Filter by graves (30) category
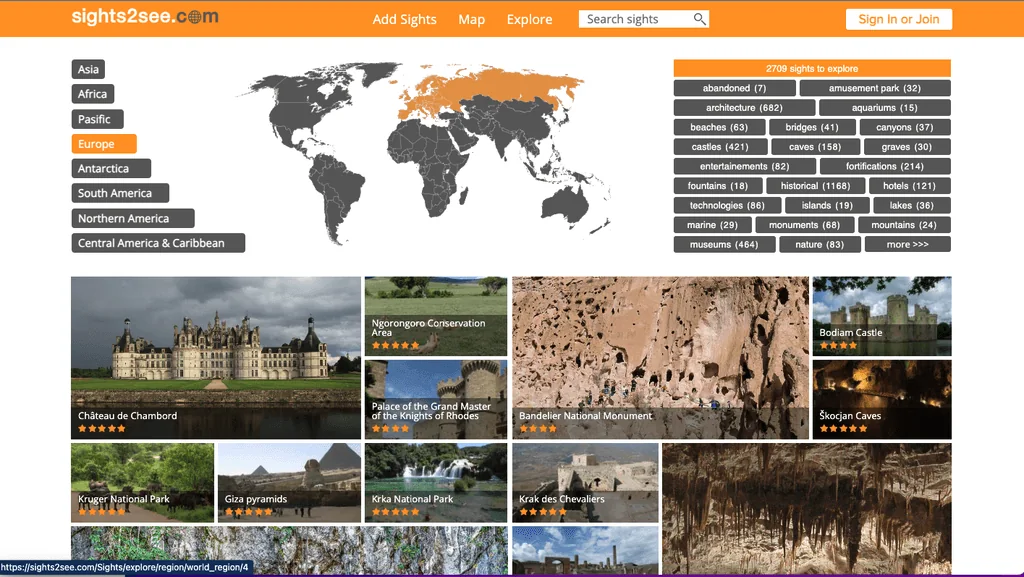This screenshot has width=1024, height=577. pos(907,147)
